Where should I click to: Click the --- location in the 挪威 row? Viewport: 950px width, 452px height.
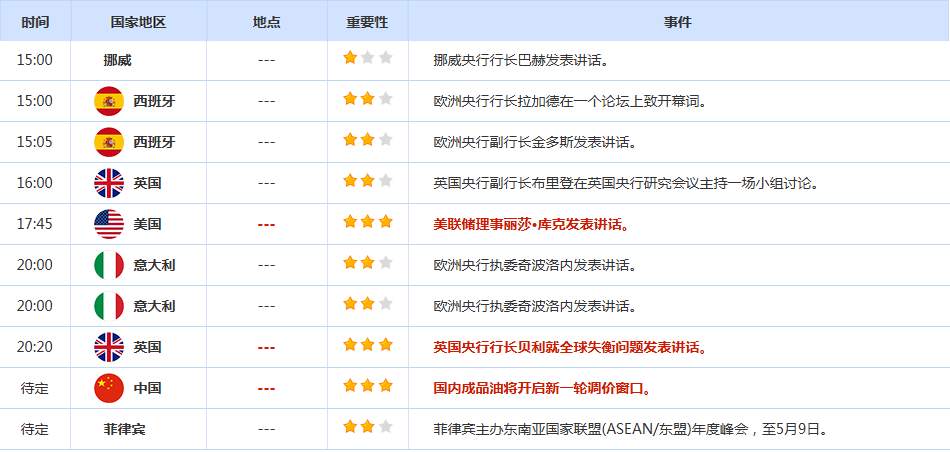(267, 61)
